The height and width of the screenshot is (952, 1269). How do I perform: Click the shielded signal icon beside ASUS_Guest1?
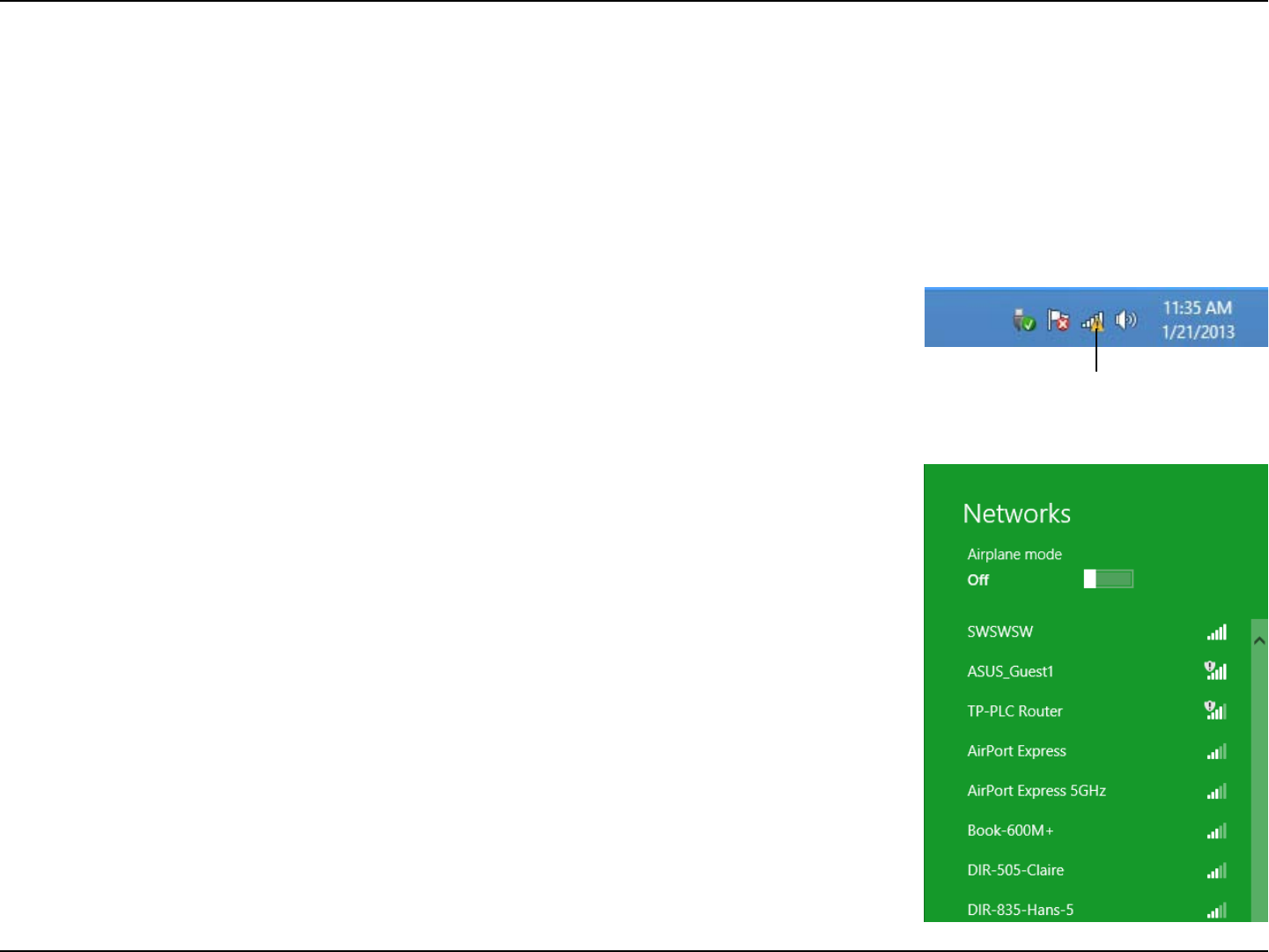click(x=1215, y=670)
